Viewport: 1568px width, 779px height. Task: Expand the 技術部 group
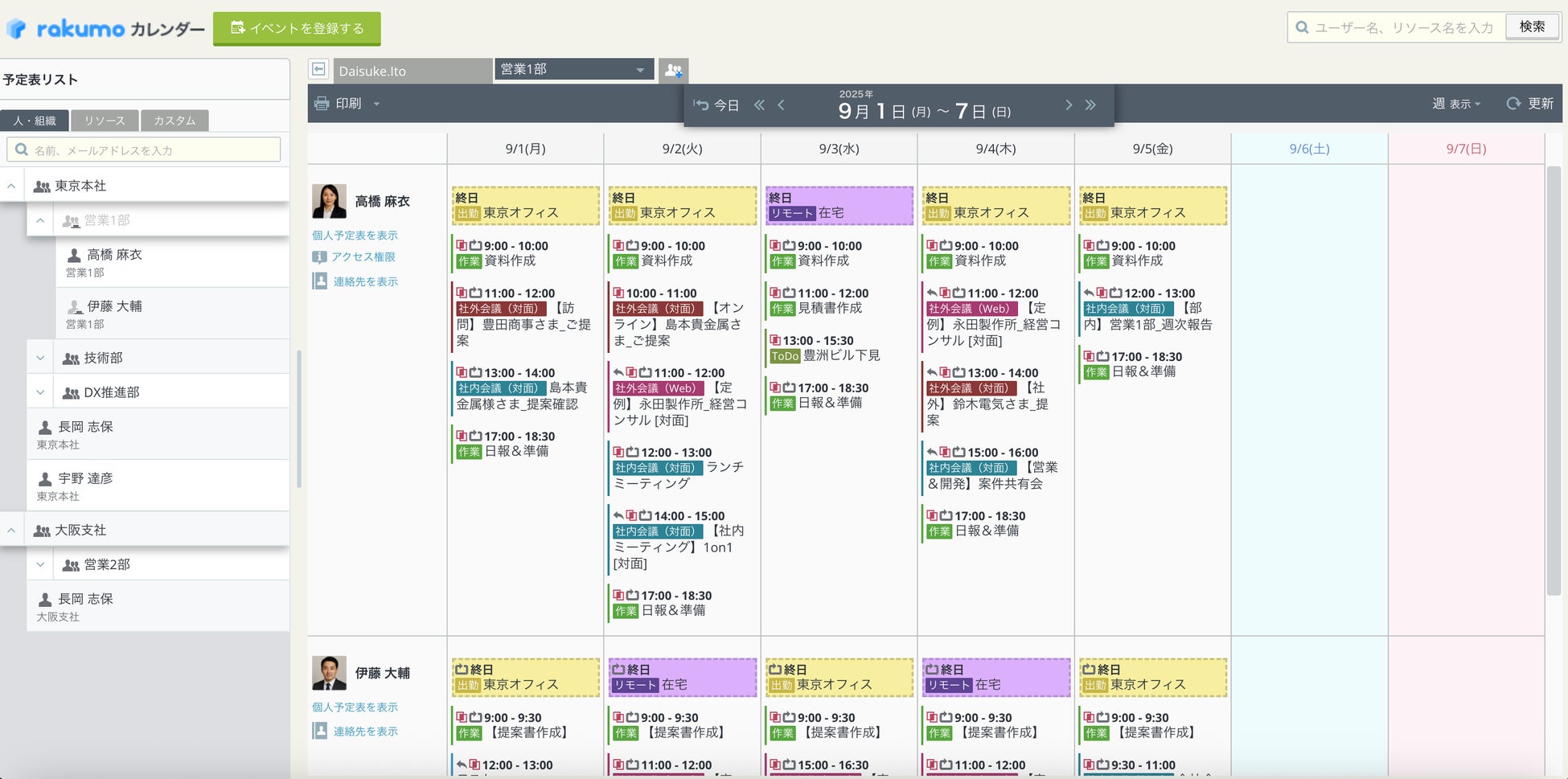pos(40,358)
